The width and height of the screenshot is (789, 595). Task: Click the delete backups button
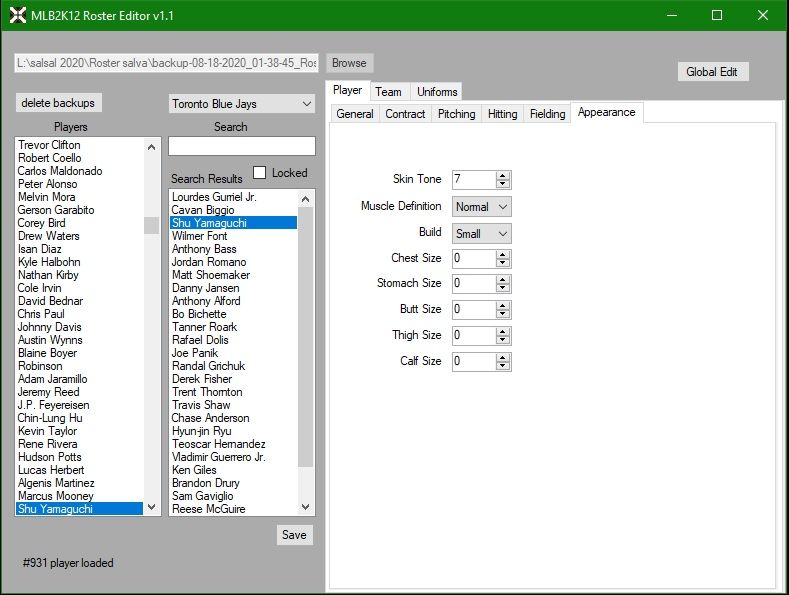click(58, 103)
